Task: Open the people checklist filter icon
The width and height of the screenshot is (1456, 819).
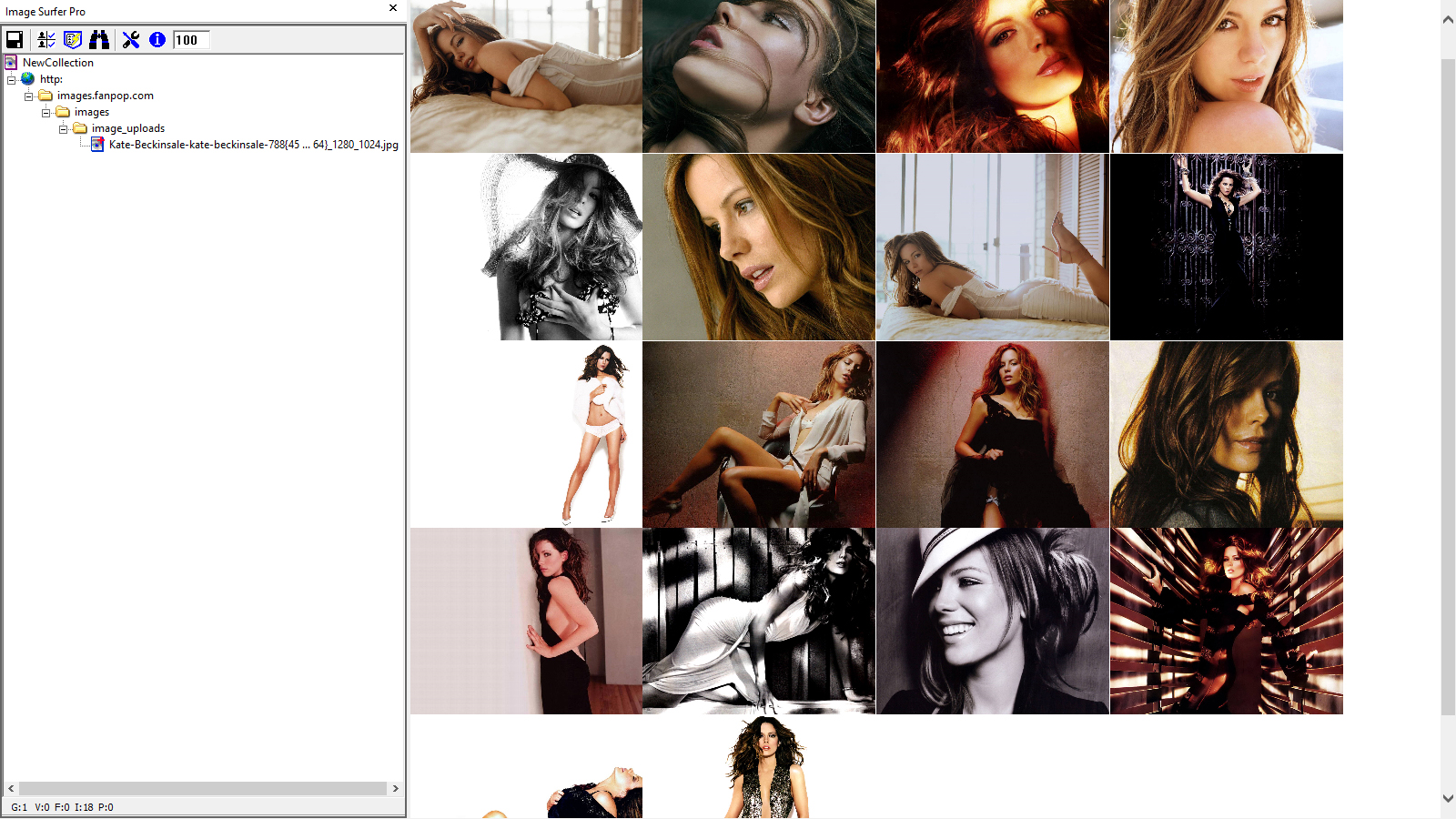Action: tap(46, 39)
